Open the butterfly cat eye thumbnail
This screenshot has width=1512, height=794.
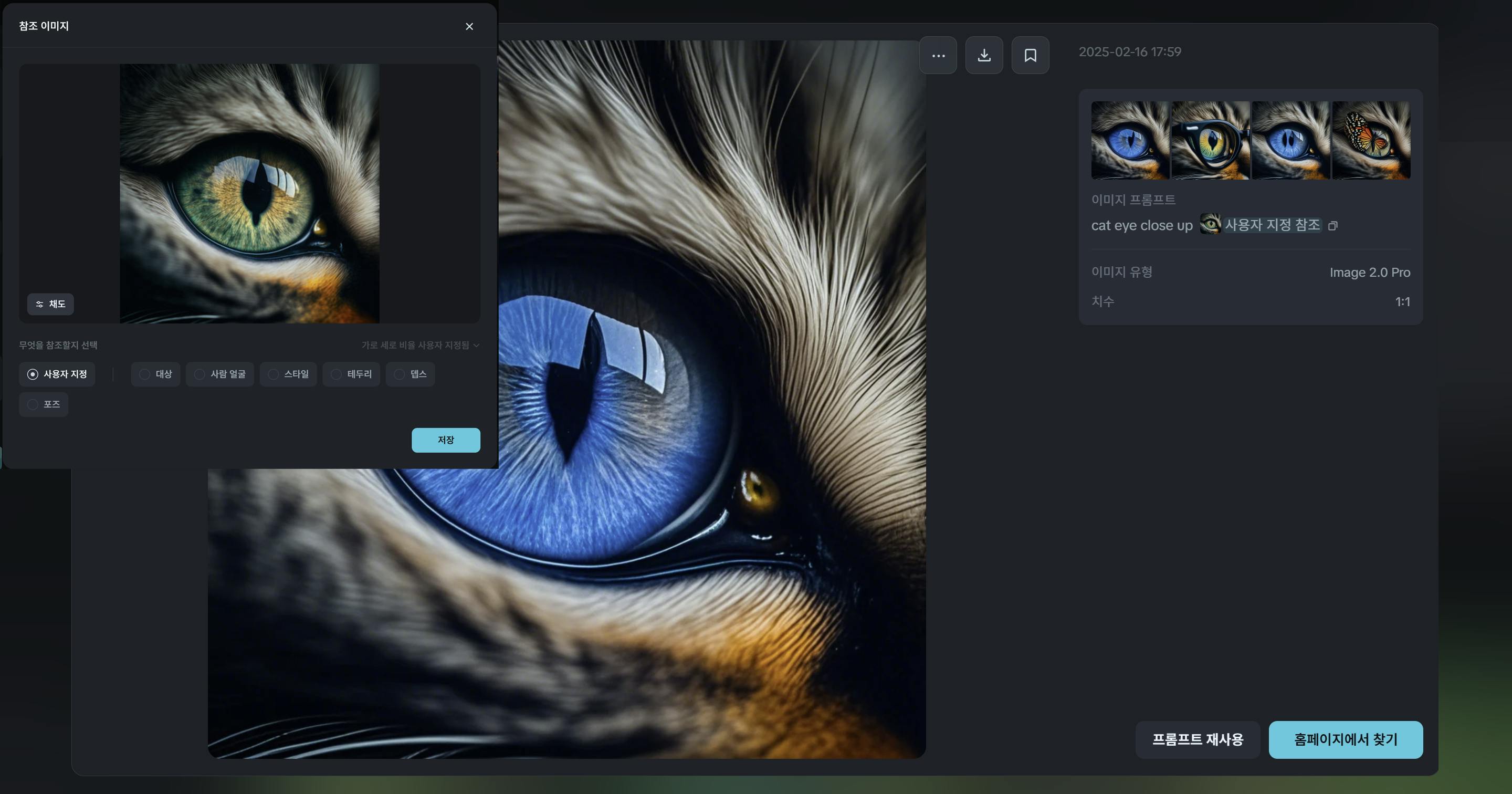(1371, 140)
